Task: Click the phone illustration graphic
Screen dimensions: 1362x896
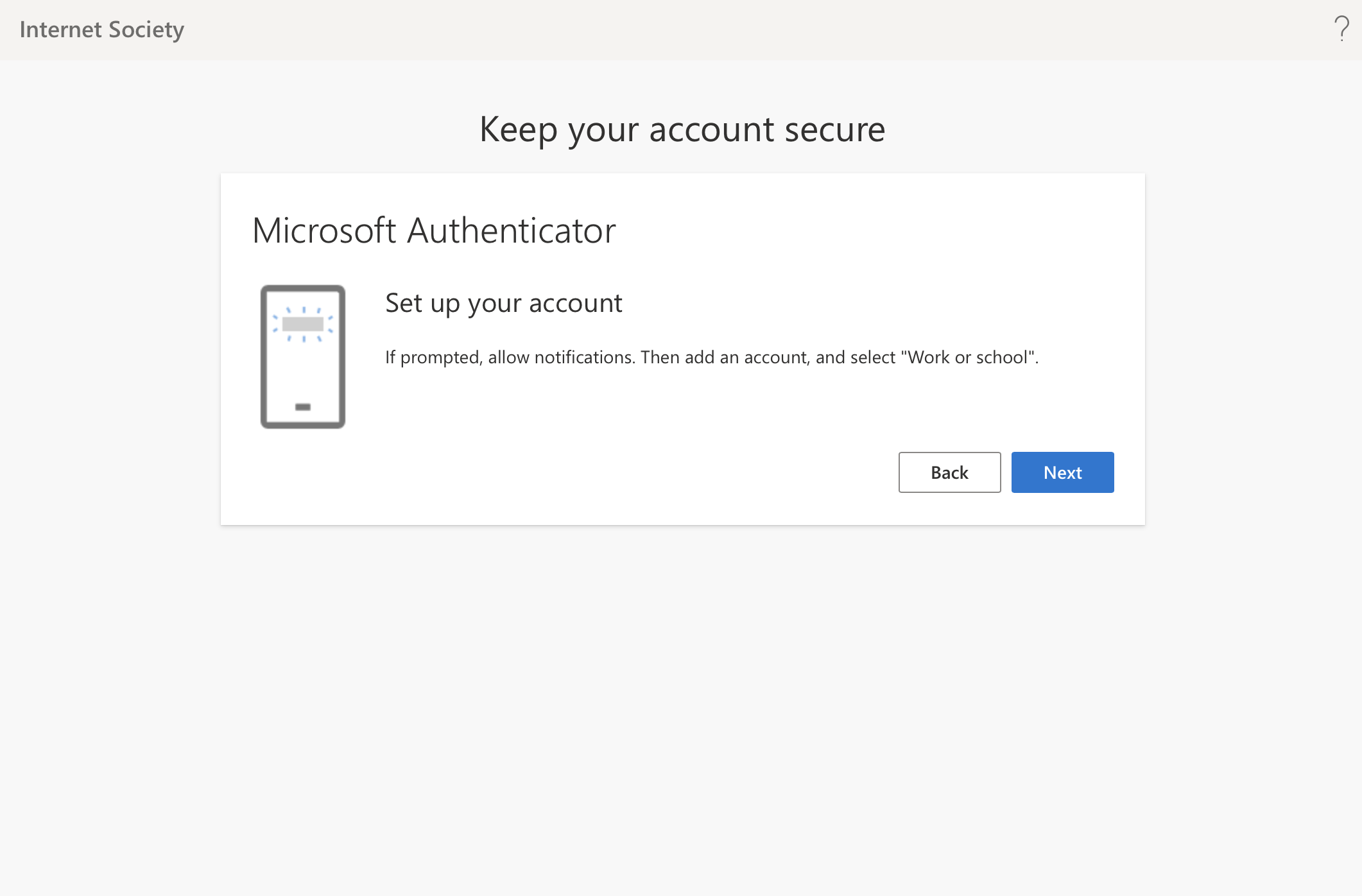Action: pos(302,357)
